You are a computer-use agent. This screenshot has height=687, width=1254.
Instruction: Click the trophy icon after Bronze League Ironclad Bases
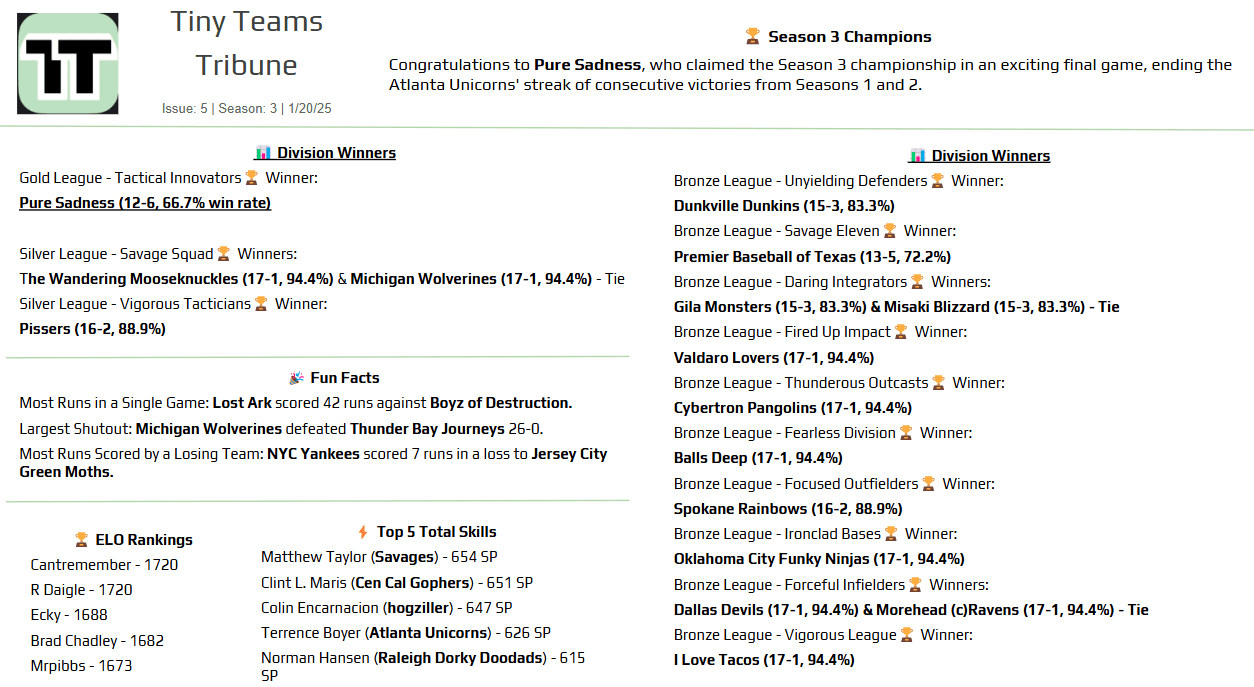point(891,534)
